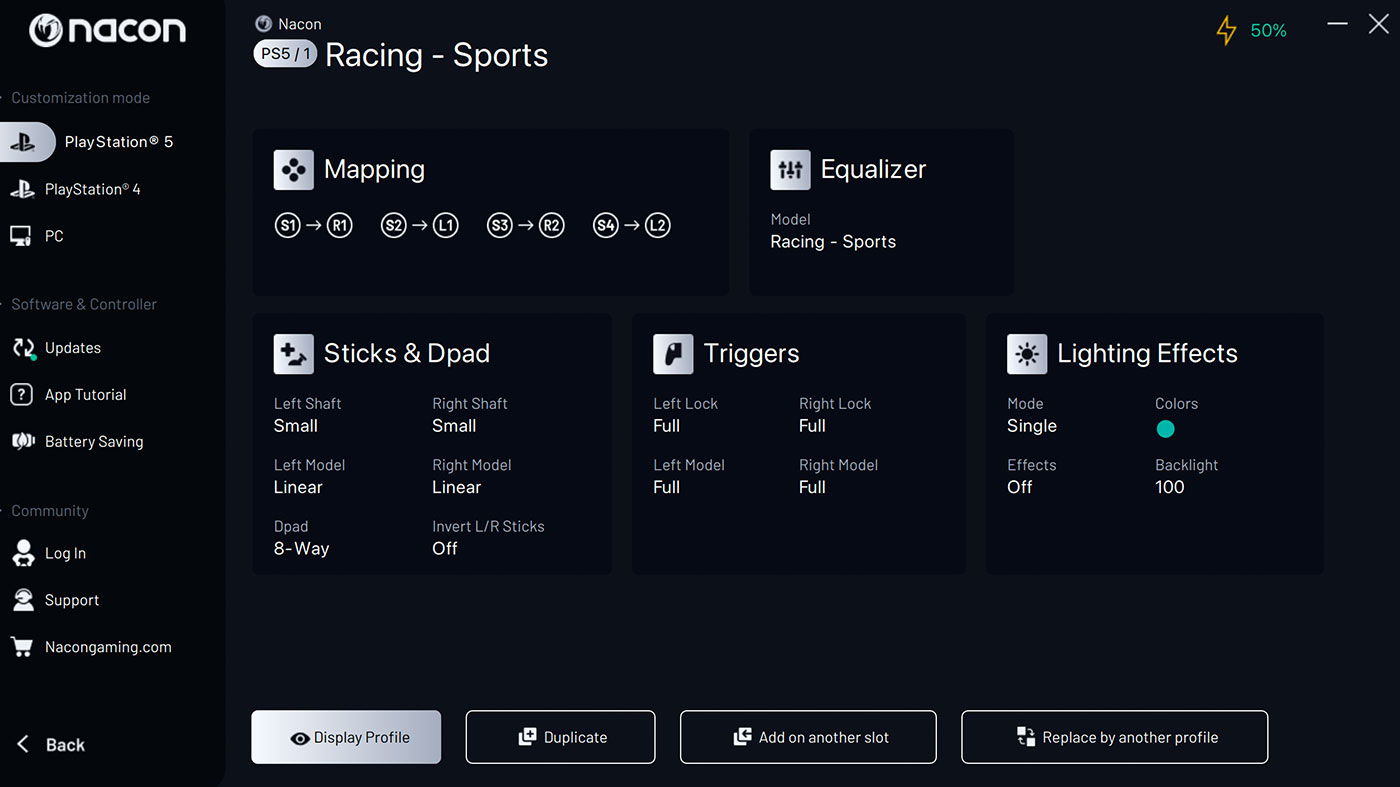Duplicate the current profile
The width and height of the screenshot is (1400, 787).
pyautogui.click(x=560, y=737)
